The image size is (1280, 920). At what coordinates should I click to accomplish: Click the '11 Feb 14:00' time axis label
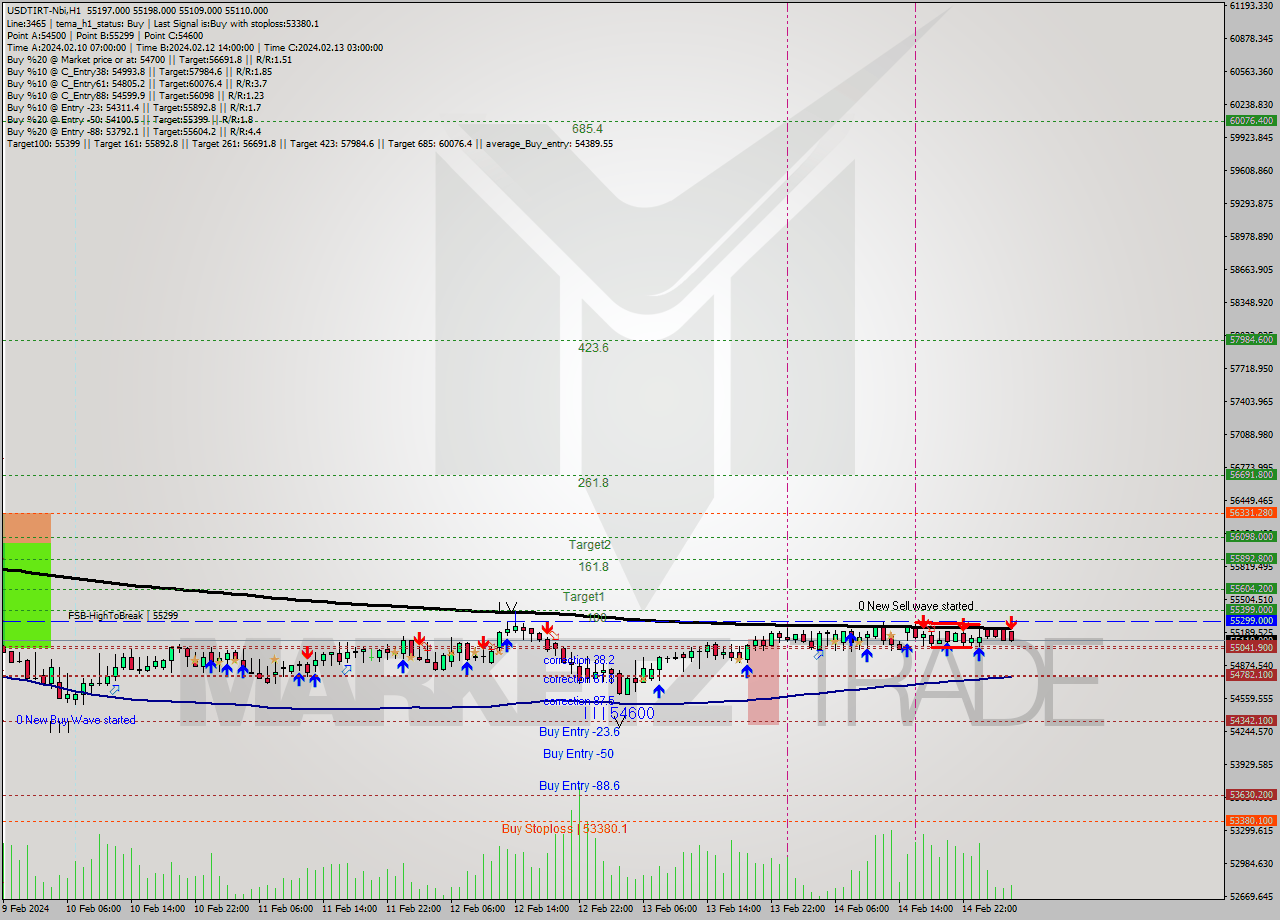(350, 909)
